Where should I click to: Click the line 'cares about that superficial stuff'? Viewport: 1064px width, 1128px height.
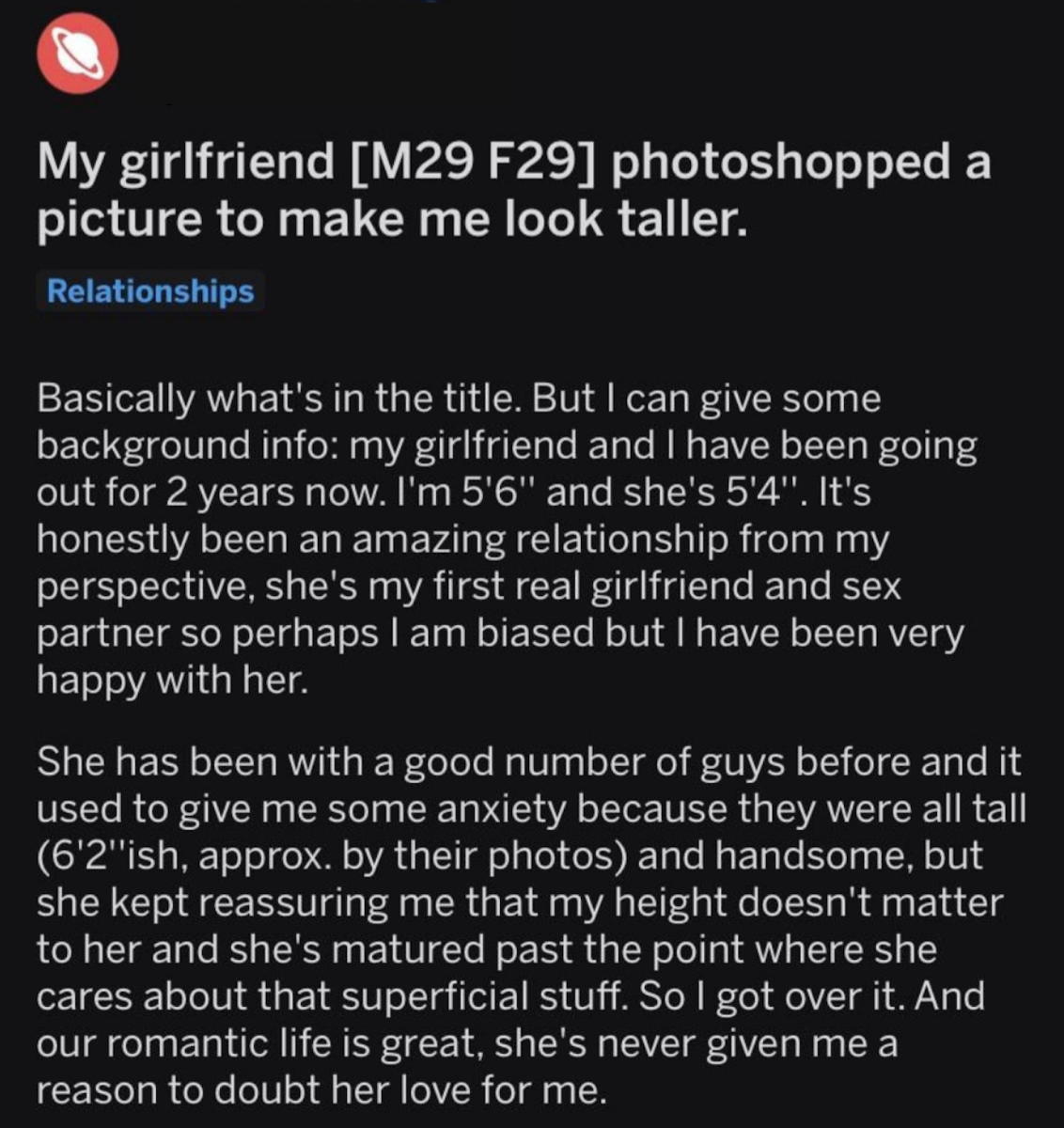(x=510, y=996)
